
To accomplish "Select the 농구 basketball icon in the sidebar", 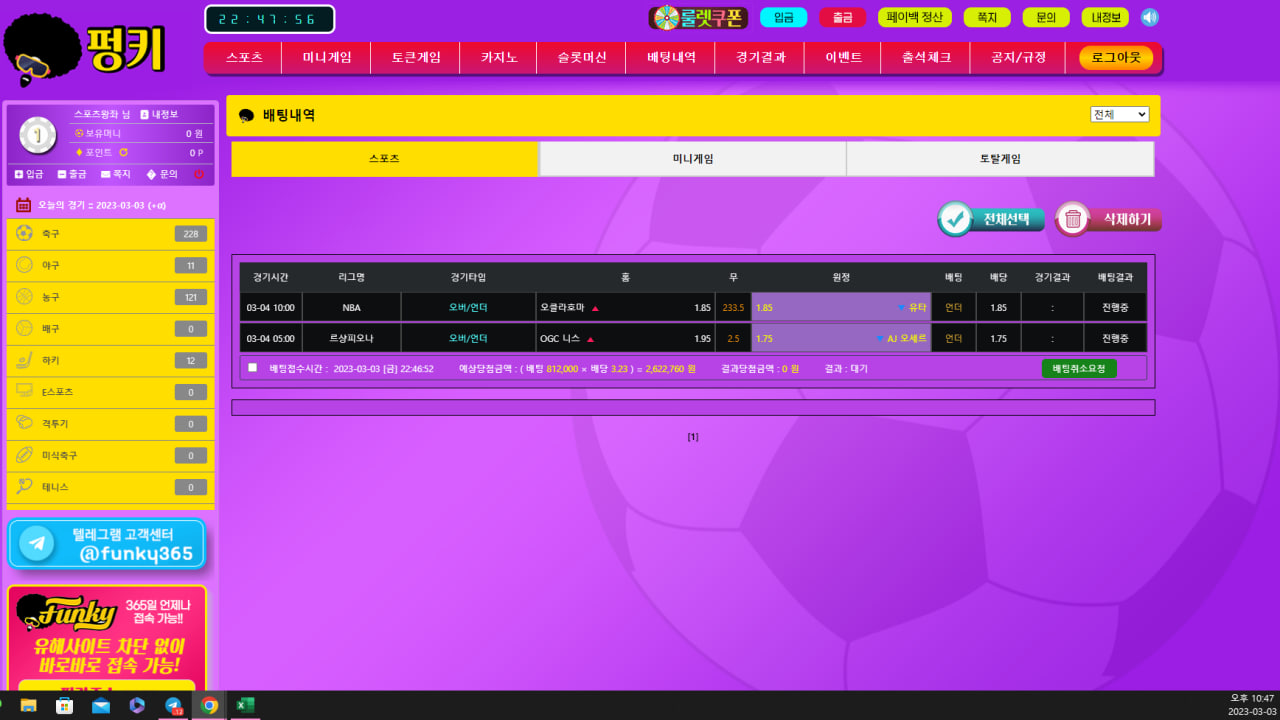I will tap(25, 297).
